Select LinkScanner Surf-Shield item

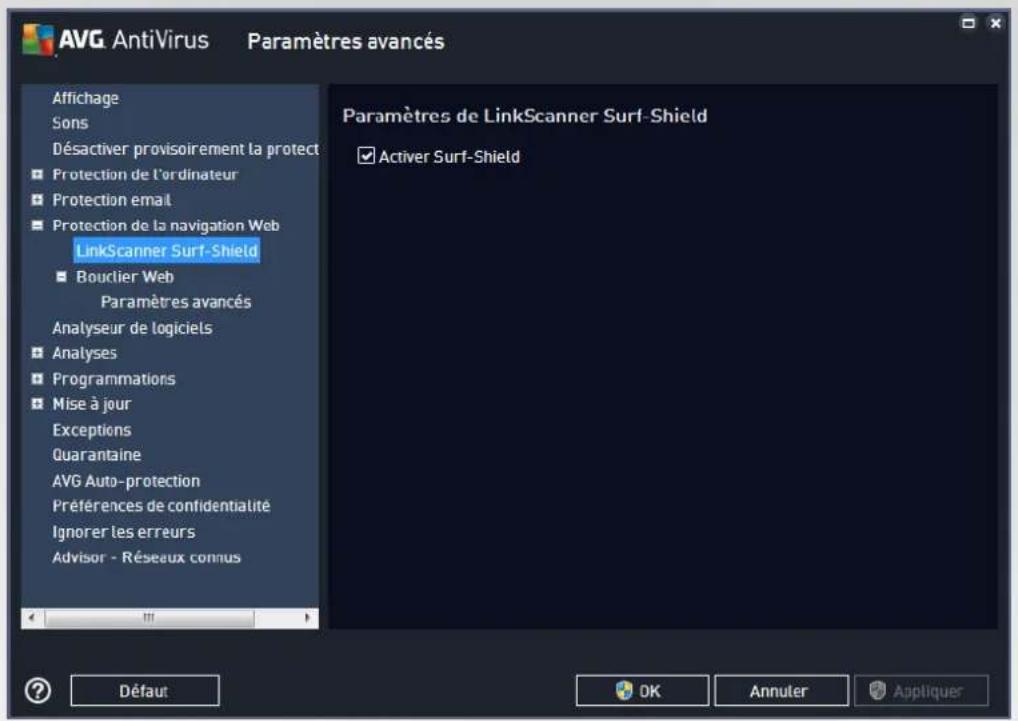point(167,251)
